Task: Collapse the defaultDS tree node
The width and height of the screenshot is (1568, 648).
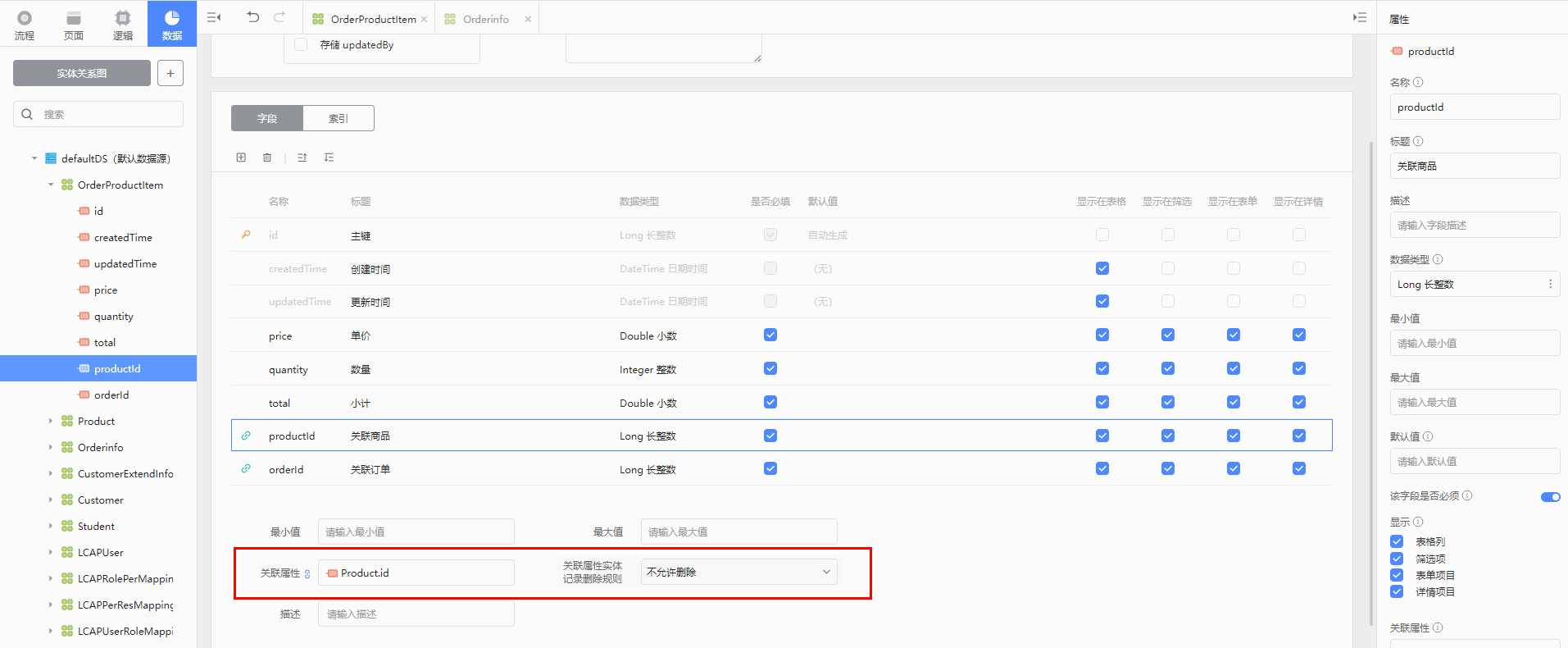Action: [x=34, y=158]
